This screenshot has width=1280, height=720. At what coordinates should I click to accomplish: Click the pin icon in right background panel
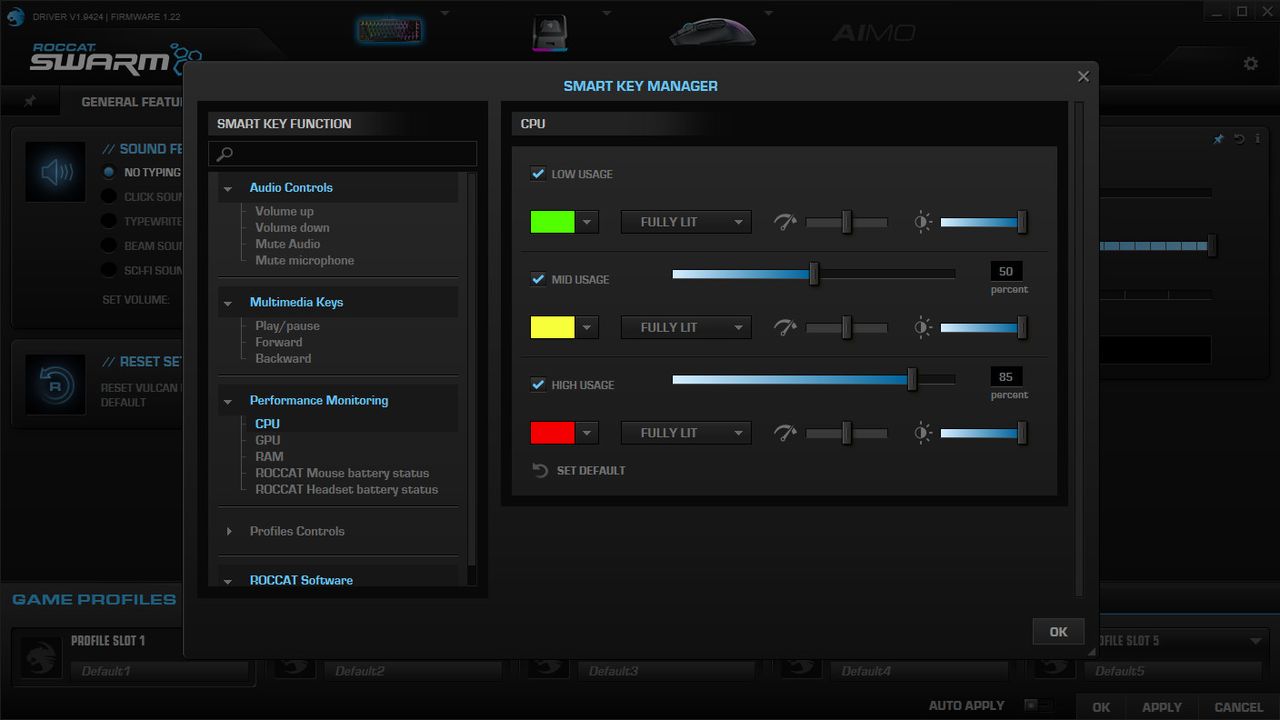click(x=1218, y=140)
